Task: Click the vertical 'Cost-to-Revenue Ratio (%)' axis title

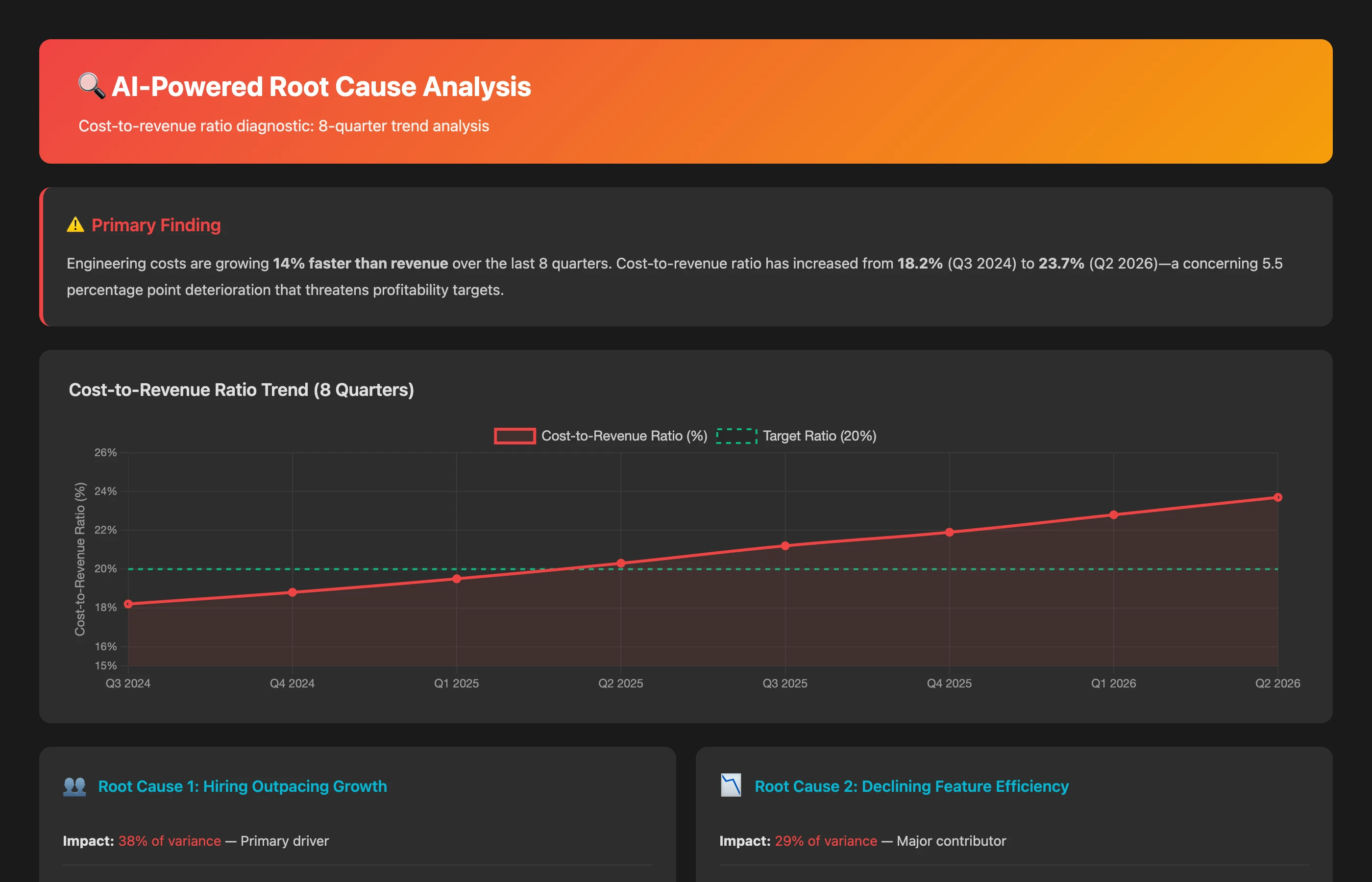Action: (79, 559)
